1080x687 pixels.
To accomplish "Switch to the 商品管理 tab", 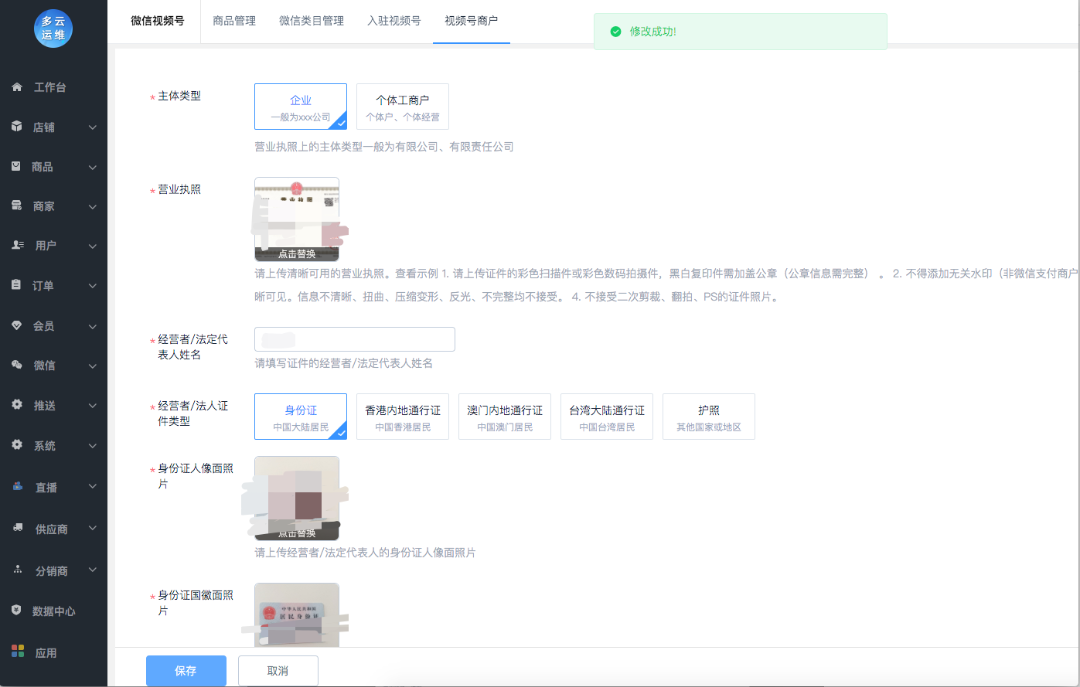I will coord(233,19).
